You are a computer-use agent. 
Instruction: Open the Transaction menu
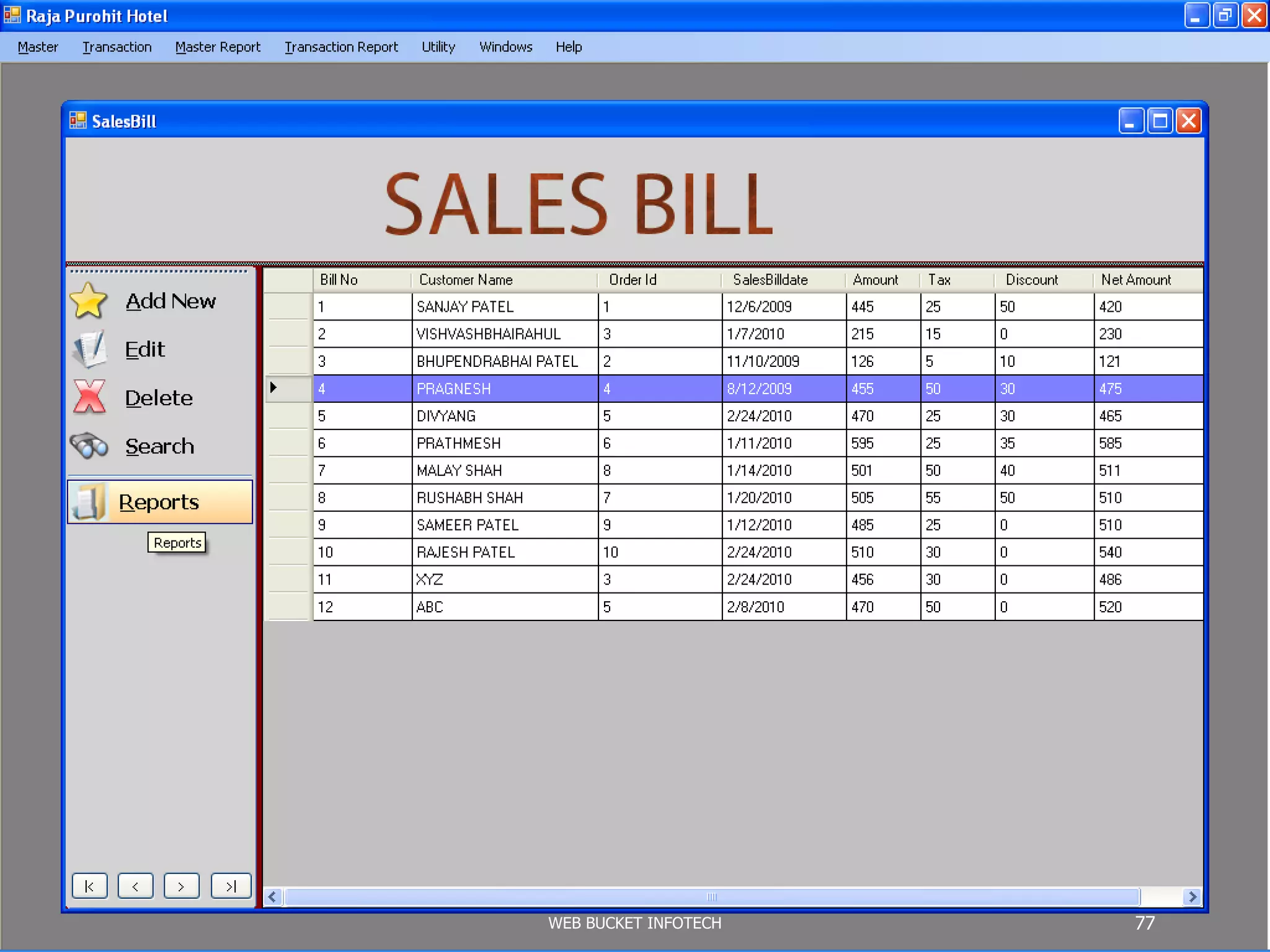coord(117,47)
